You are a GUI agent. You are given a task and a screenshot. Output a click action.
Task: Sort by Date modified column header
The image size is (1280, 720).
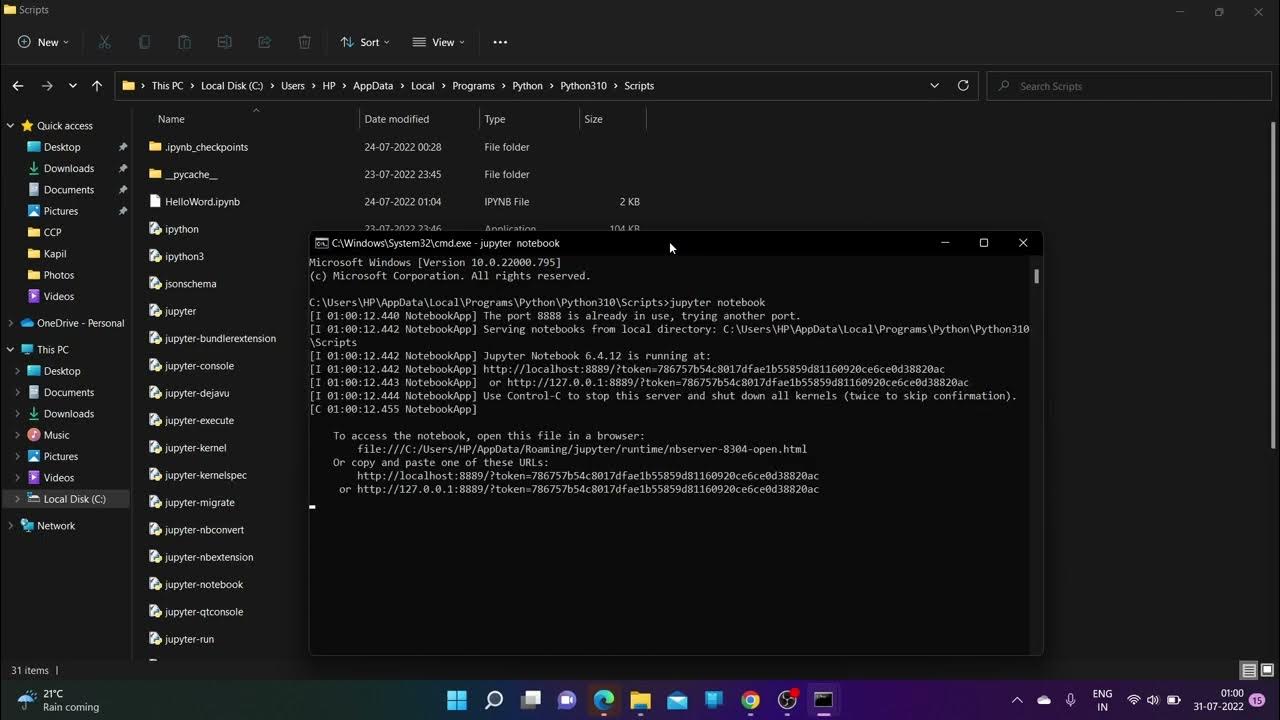(x=419, y=119)
